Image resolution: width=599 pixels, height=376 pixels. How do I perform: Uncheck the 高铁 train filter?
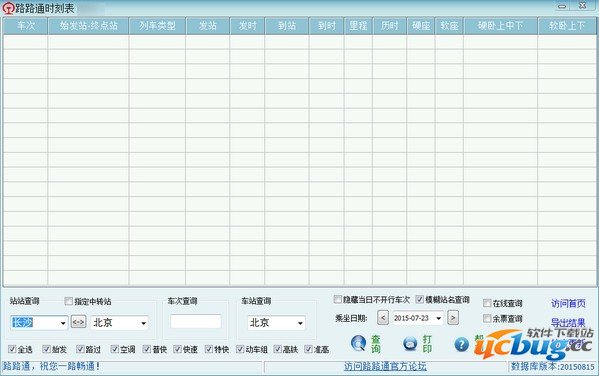[278, 349]
